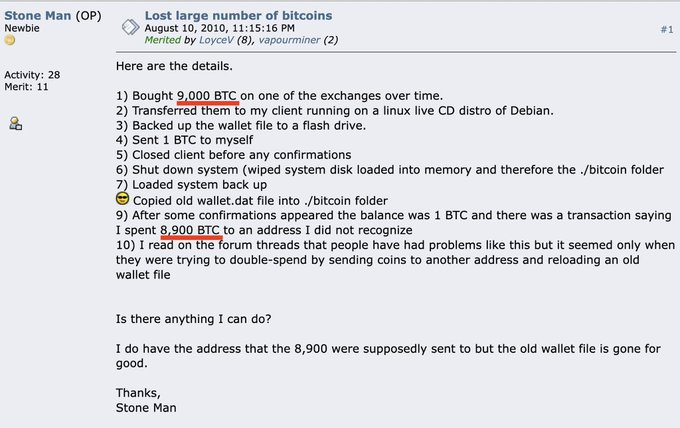Image resolution: width=680 pixels, height=428 pixels.
Task: Click the 'Newbie' rank label
Action: click(22, 28)
